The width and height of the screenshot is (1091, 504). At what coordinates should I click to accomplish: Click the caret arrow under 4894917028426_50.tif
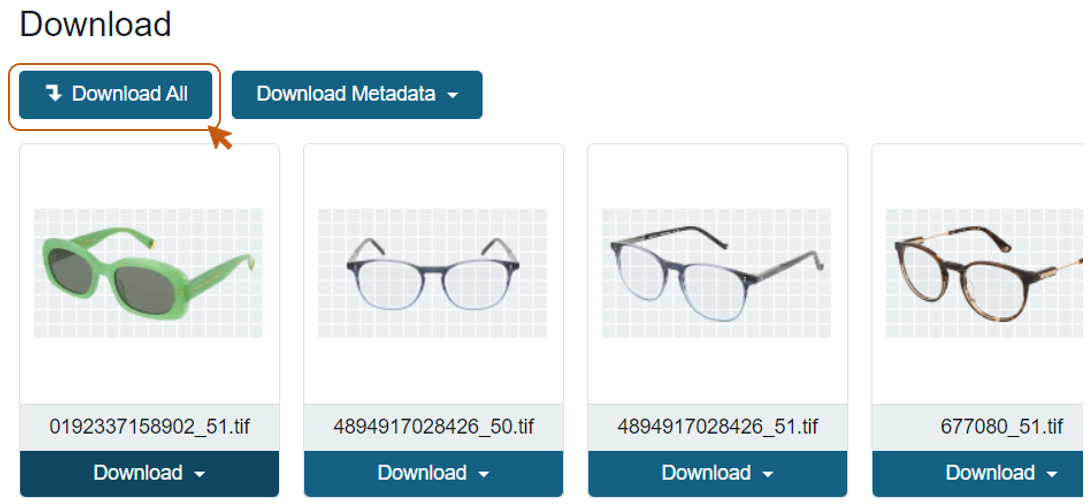point(485,474)
